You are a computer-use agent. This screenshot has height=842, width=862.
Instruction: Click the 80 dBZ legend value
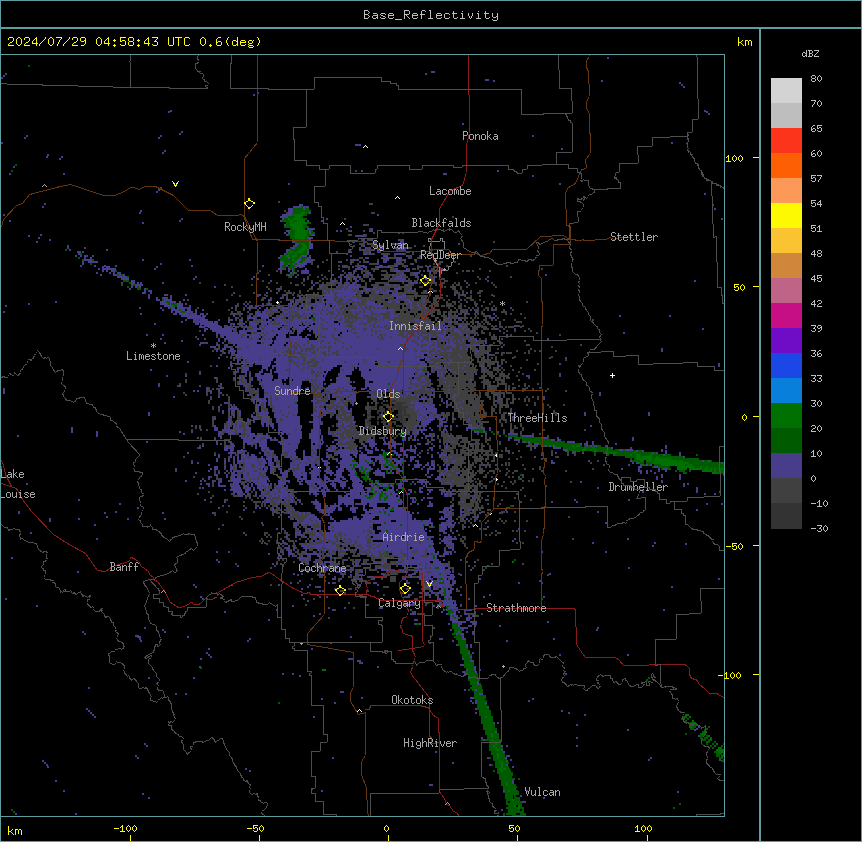(816, 79)
